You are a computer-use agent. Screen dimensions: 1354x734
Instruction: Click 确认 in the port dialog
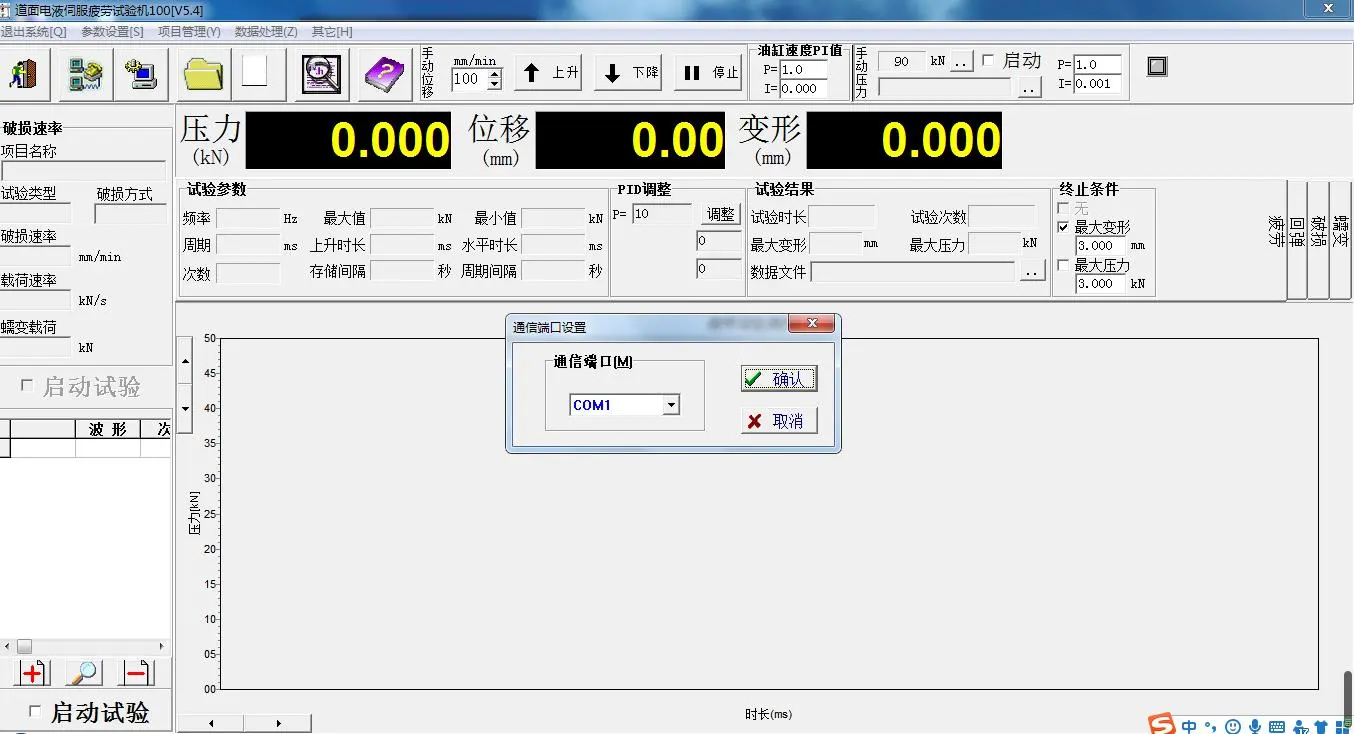(x=779, y=379)
